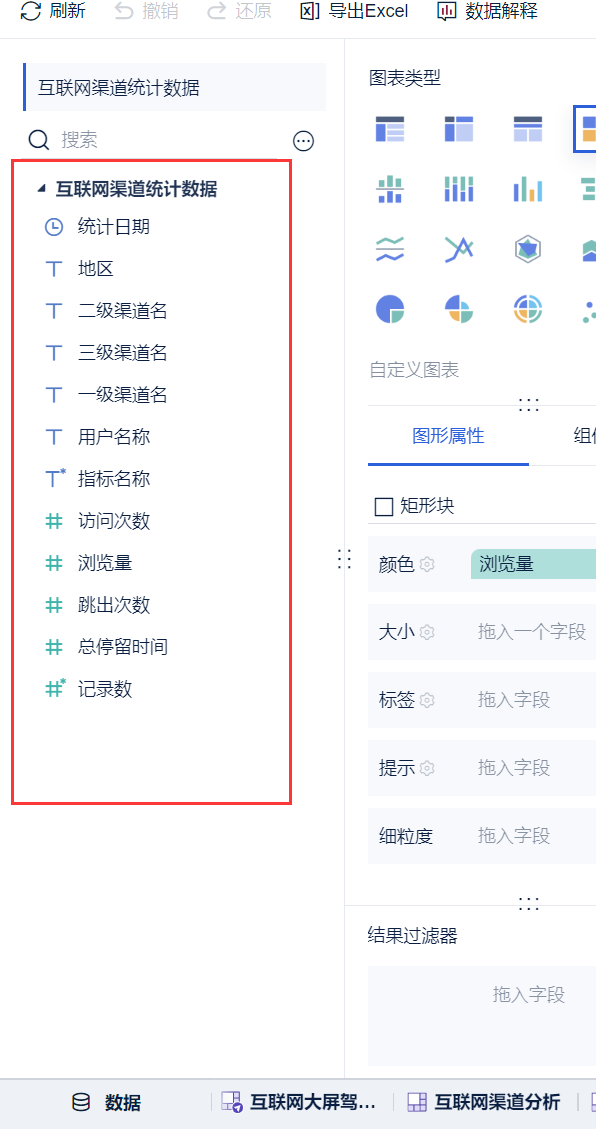Click the 自定义图表 label
Image resolution: width=596 pixels, height=1129 pixels.
tap(414, 370)
